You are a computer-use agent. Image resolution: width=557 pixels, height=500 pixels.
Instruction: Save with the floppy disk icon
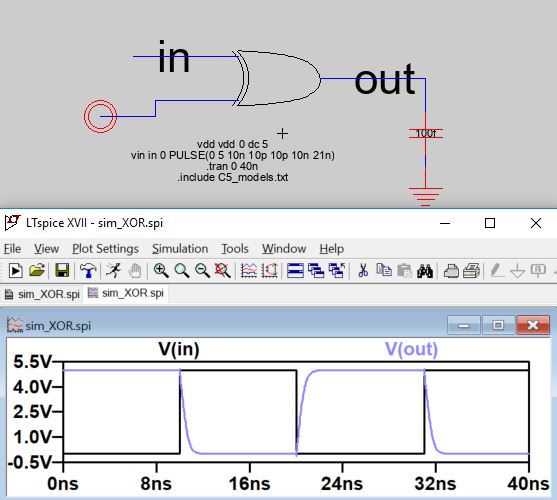pos(62,271)
